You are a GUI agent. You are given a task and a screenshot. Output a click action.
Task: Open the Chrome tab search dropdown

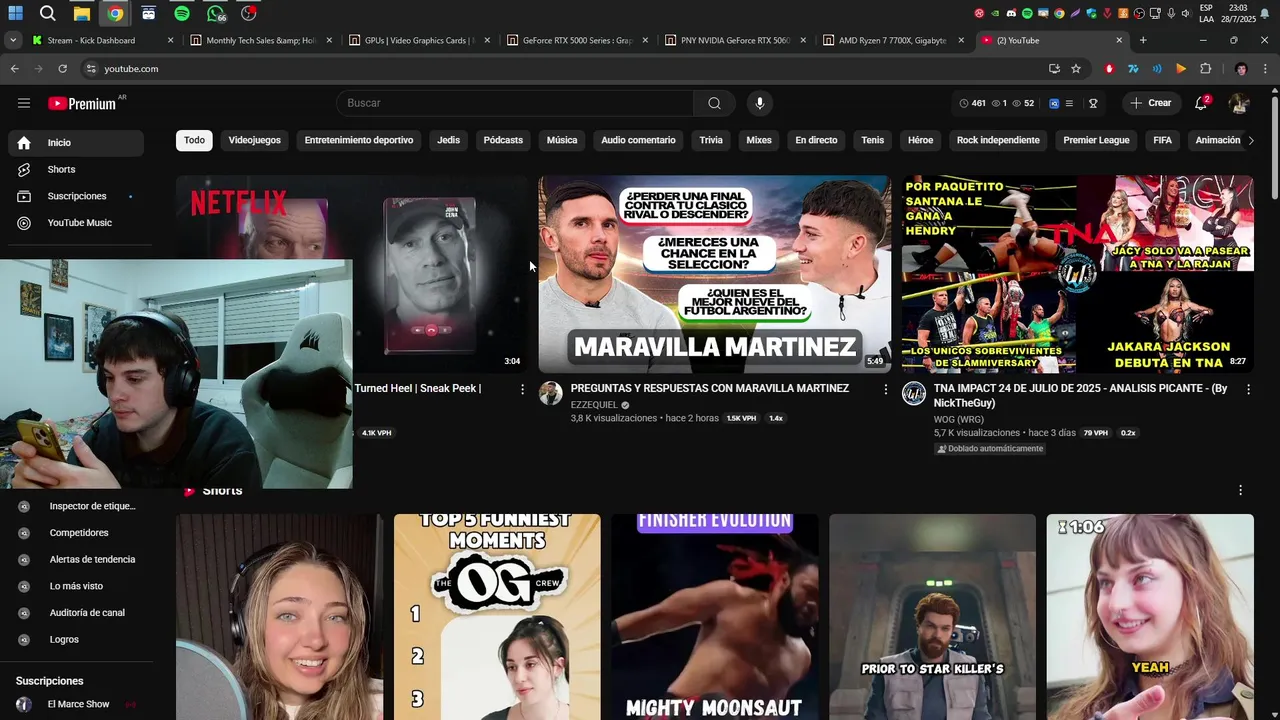pos(13,40)
